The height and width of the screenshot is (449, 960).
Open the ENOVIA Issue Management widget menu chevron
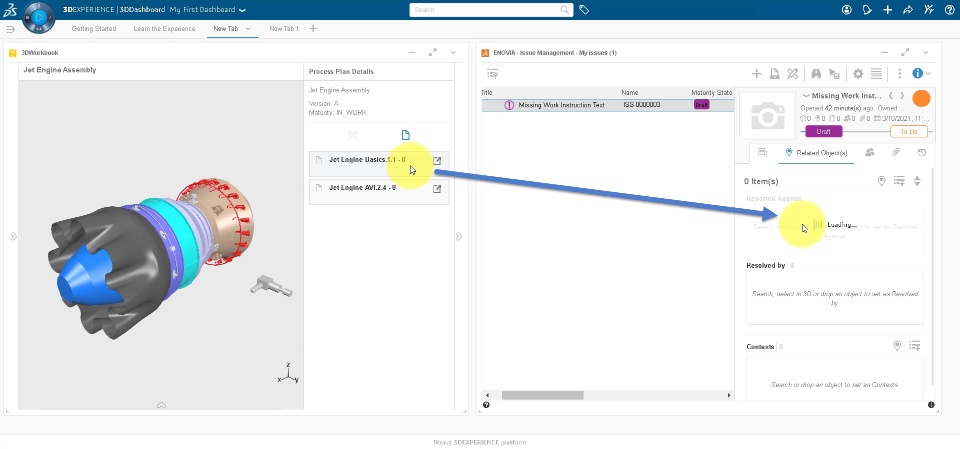click(x=925, y=53)
